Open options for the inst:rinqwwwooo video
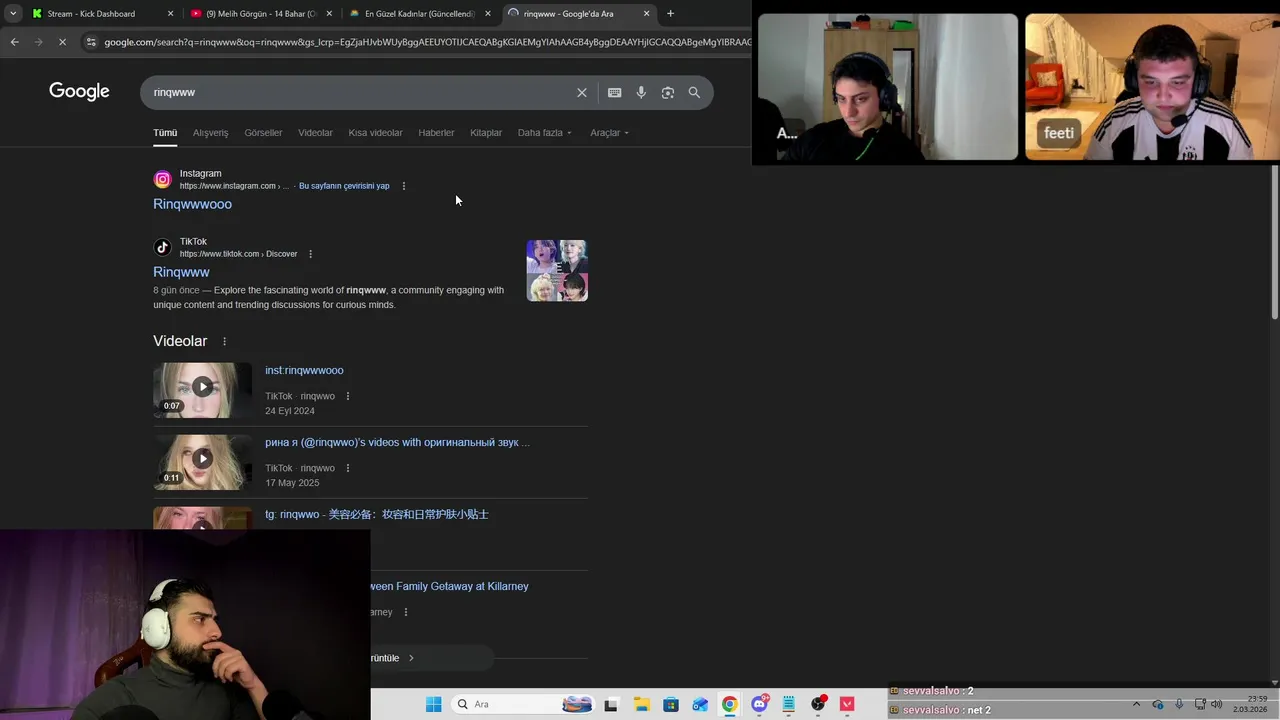Screen dimensions: 1280x720 pos(348,396)
